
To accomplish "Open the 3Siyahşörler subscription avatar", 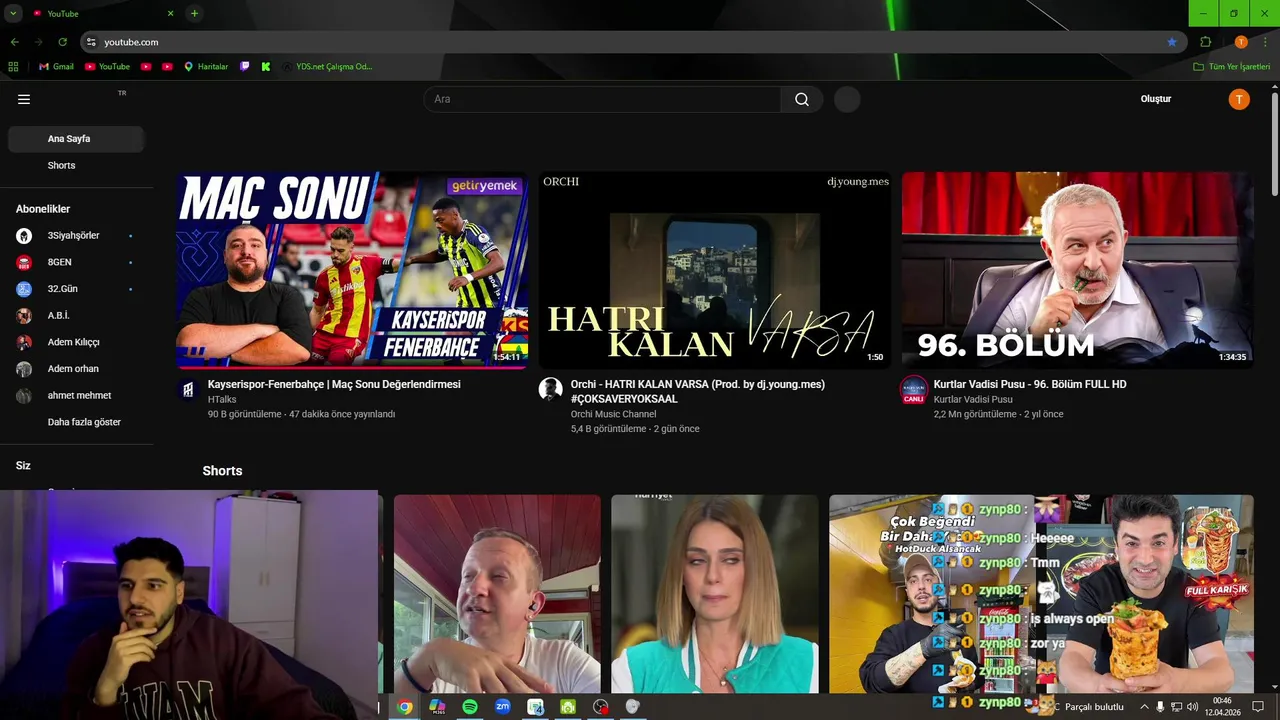I will (24, 236).
